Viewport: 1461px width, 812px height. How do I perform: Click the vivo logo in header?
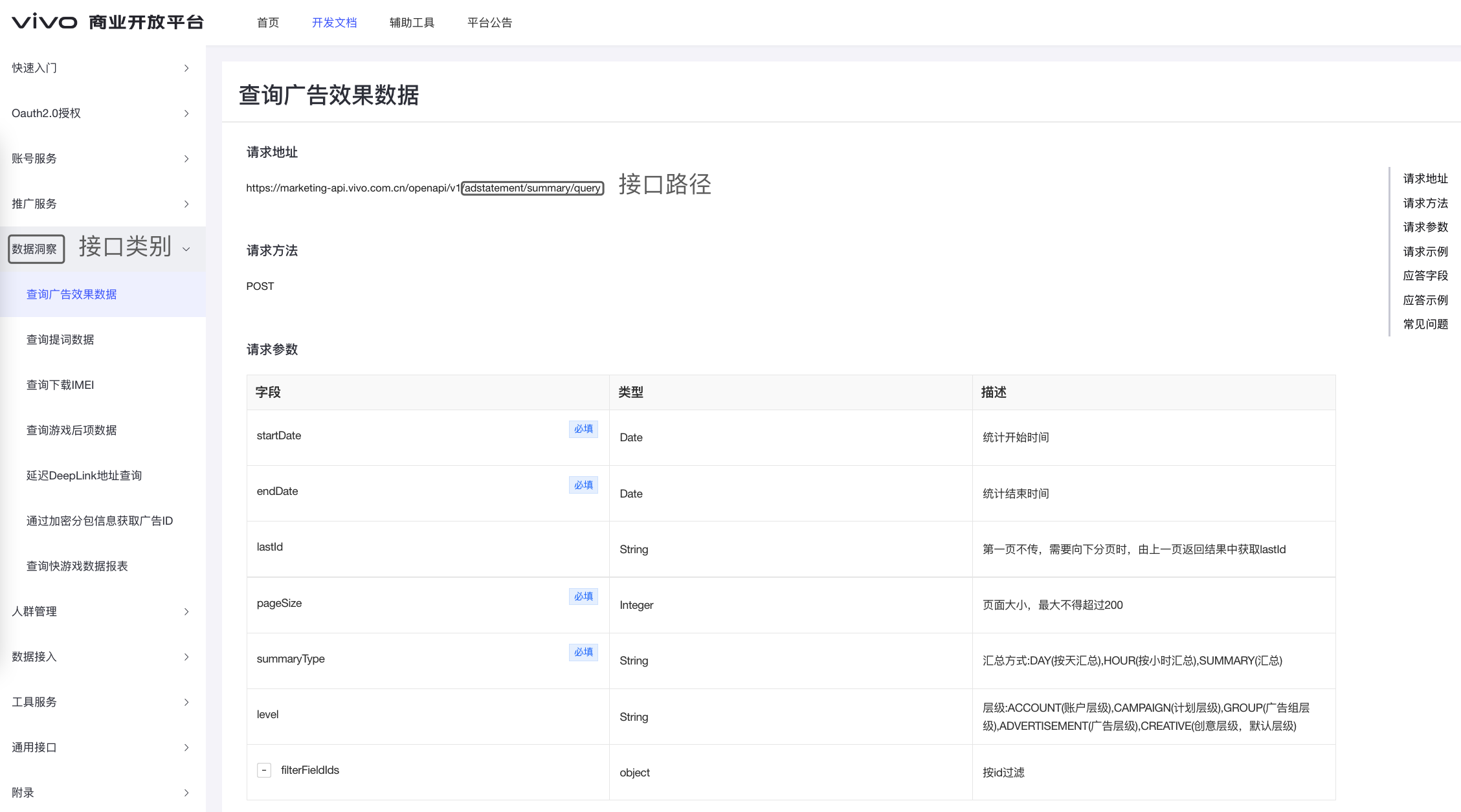(45, 22)
